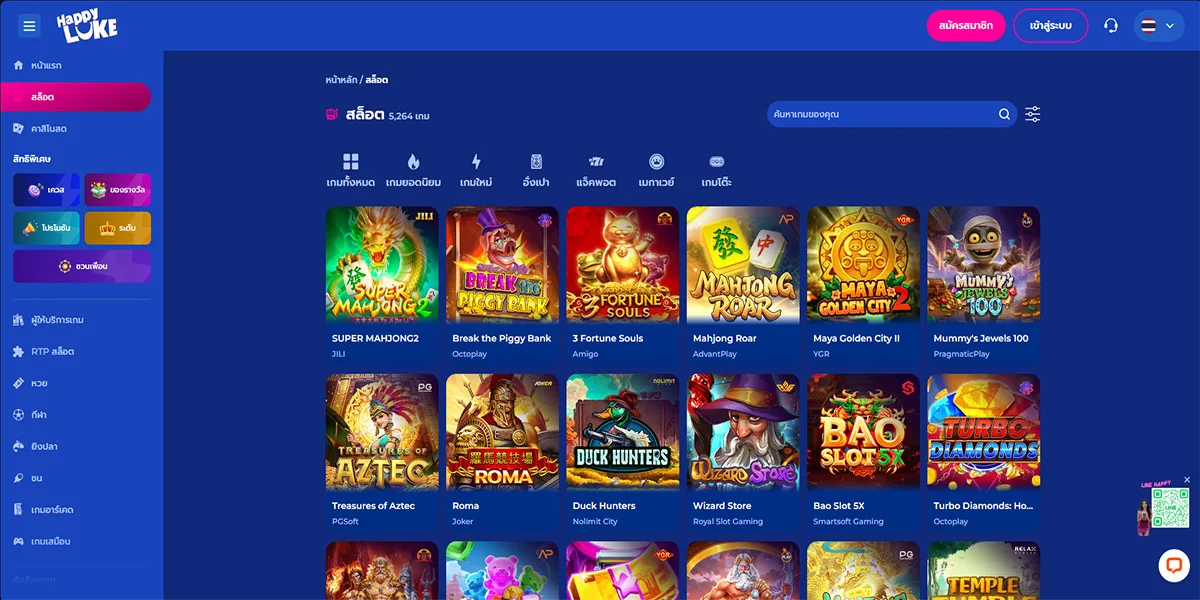Open Treasures of Aztec thumbnail
1200x600 pixels.
click(x=382, y=432)
